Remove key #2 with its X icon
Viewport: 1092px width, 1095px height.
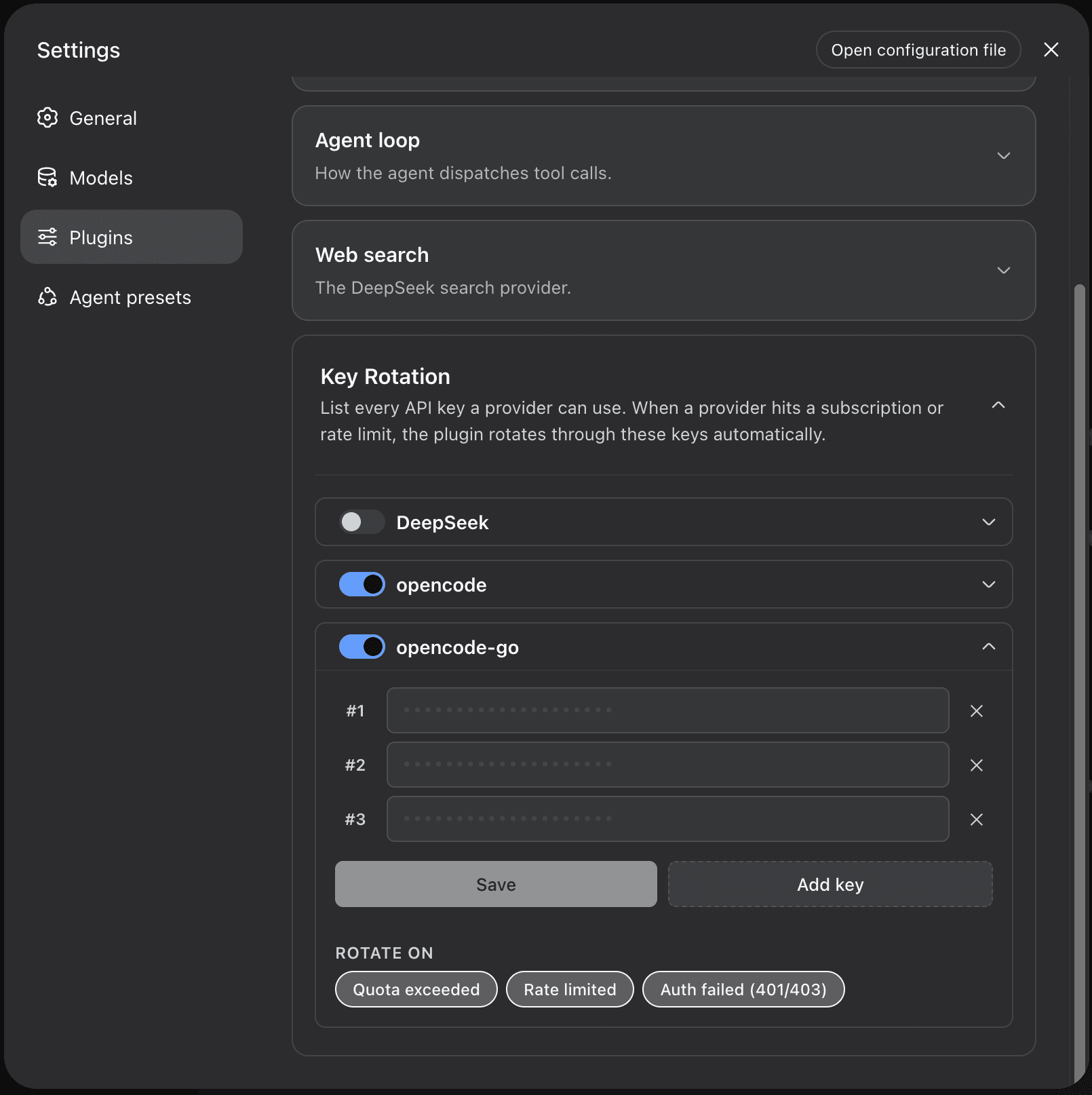[977, 765]
